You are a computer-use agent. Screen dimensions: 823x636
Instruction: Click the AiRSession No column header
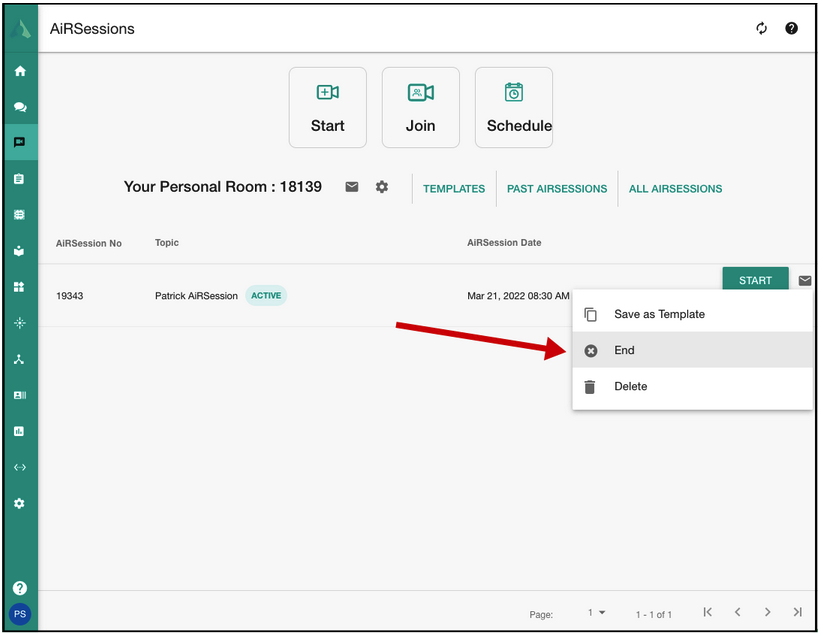tap(89, 243)
